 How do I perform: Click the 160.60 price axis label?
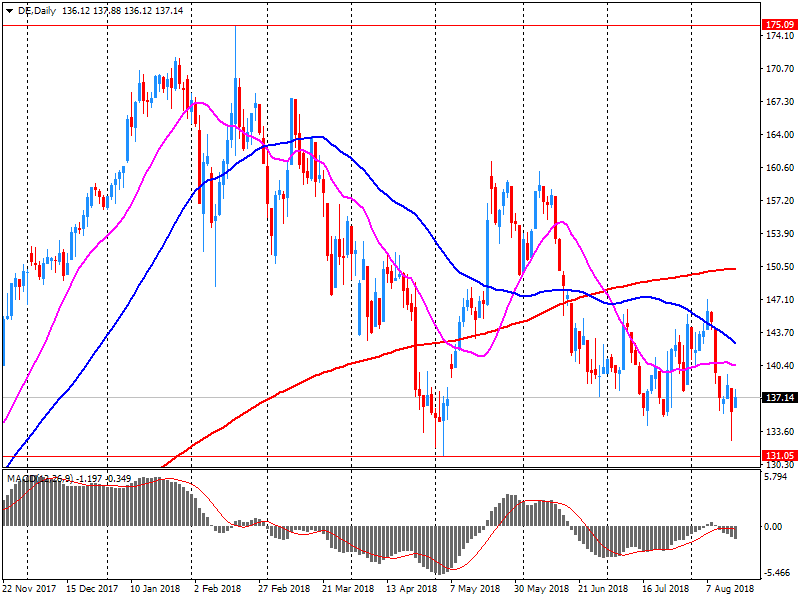[780, 168]
